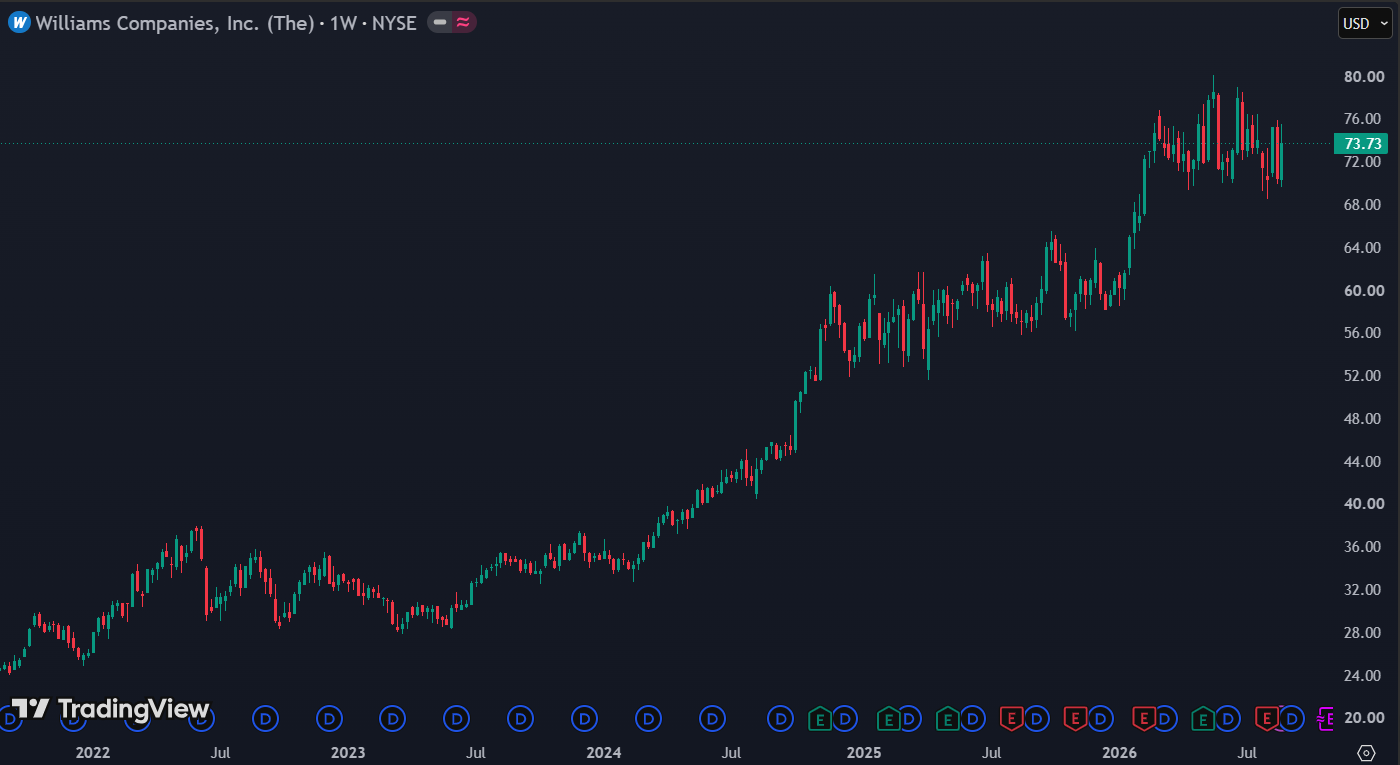
Task: Click the 48.00 price axis label
Action: (x=1364, y=419)
